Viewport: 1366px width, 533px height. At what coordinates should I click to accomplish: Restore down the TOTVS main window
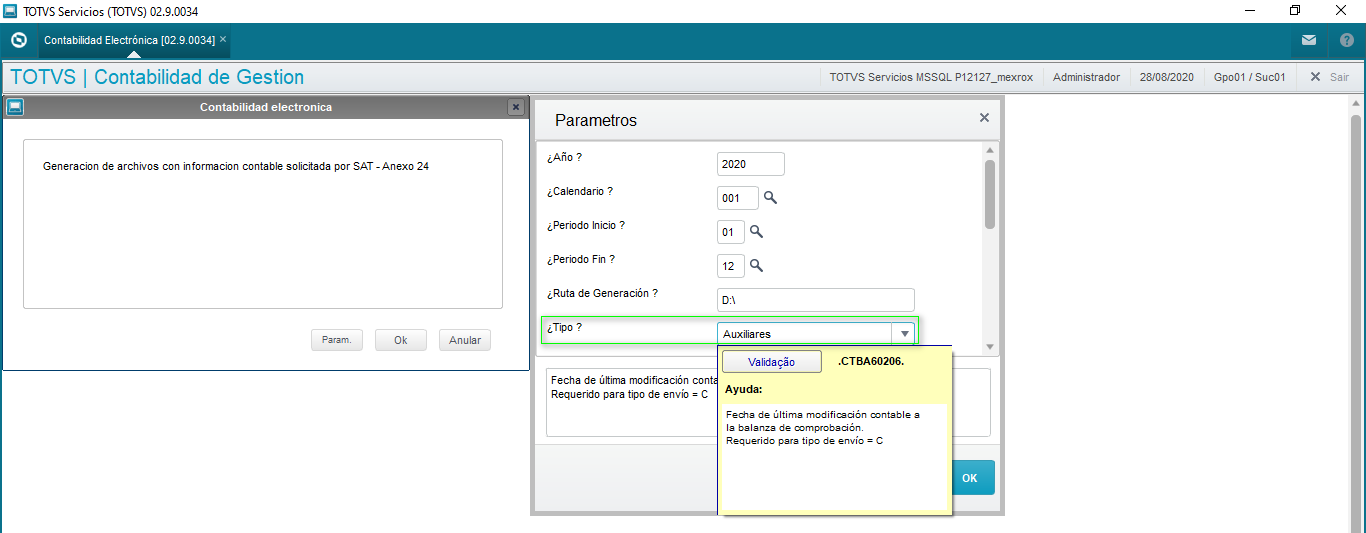[1295, 11]
